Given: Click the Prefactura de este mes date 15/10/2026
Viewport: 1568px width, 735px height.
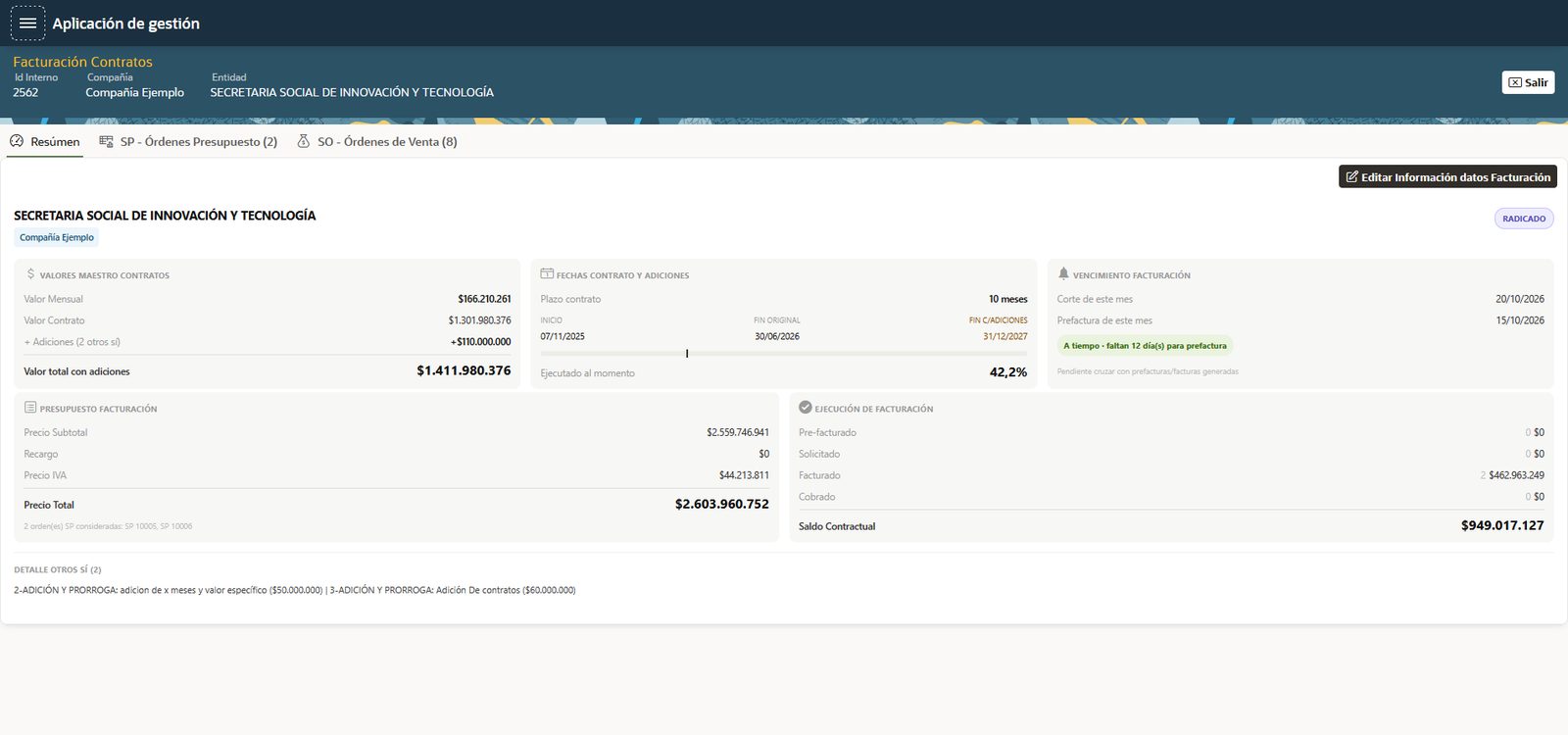Looking at the screenshot, I should (x=1520, y=320).
